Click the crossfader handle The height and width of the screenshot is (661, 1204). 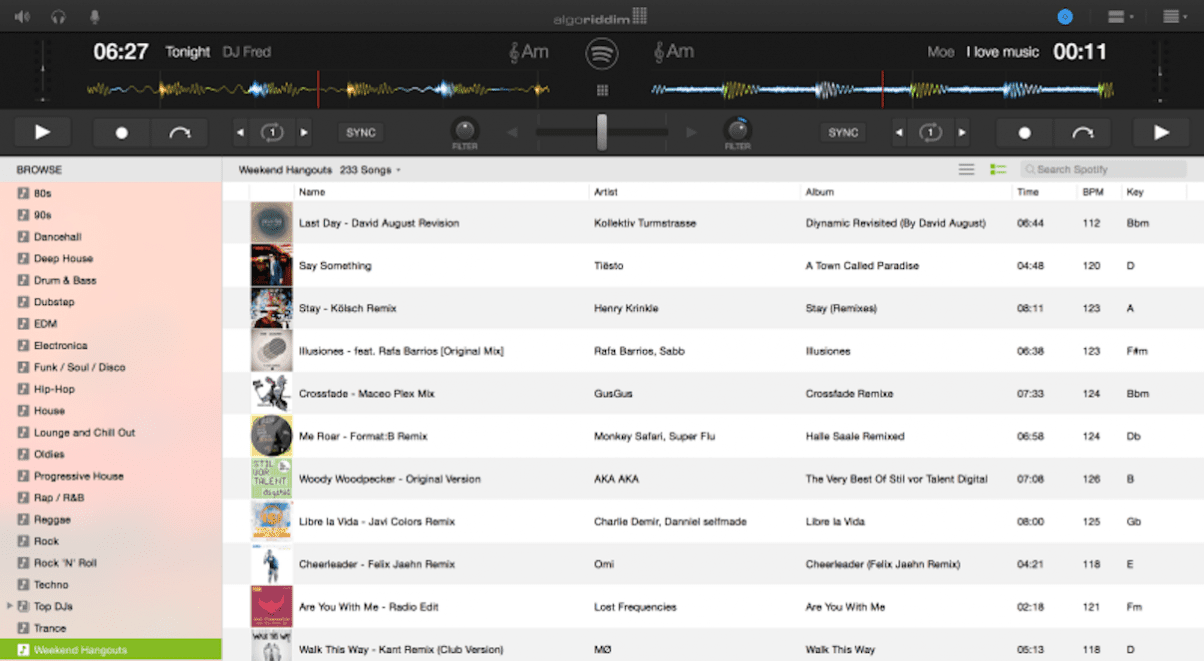(x=602, y=132)
